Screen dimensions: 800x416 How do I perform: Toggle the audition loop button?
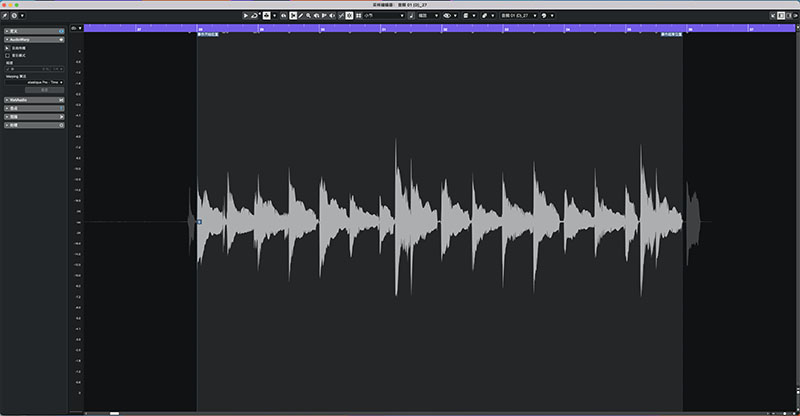(254, 16)
